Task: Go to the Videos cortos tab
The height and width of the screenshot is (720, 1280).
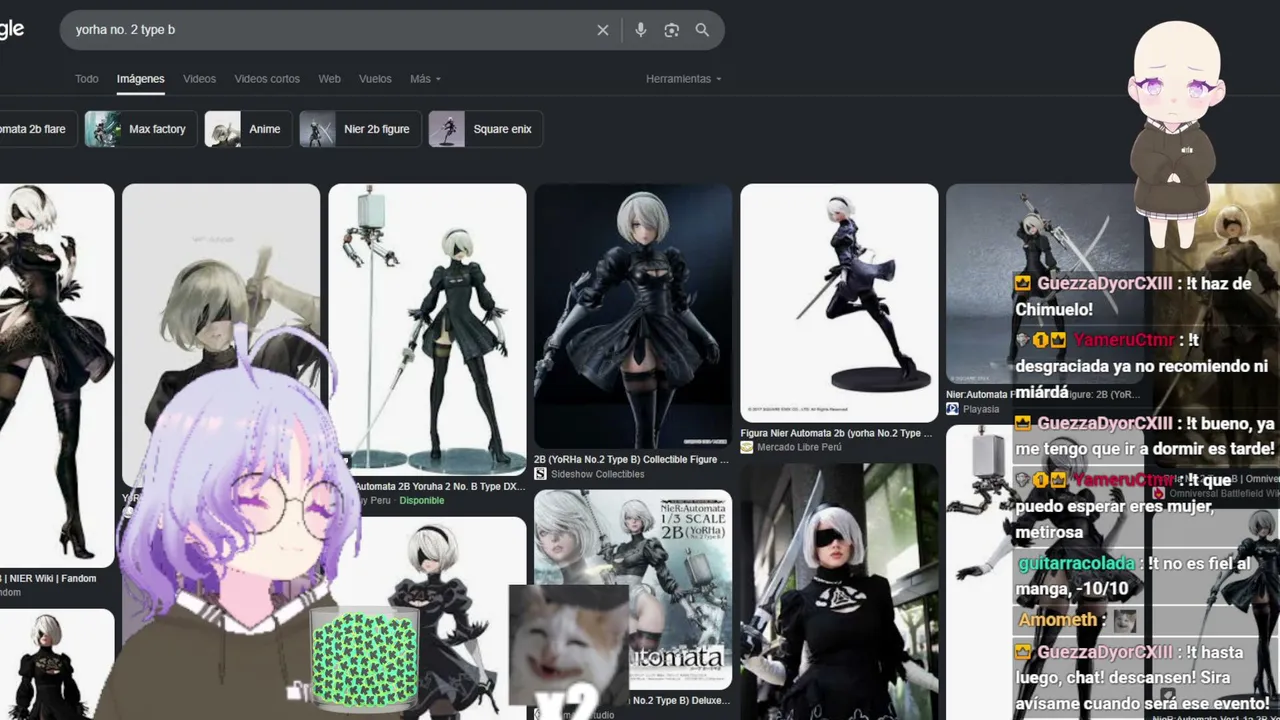Action: pos(267,79)
